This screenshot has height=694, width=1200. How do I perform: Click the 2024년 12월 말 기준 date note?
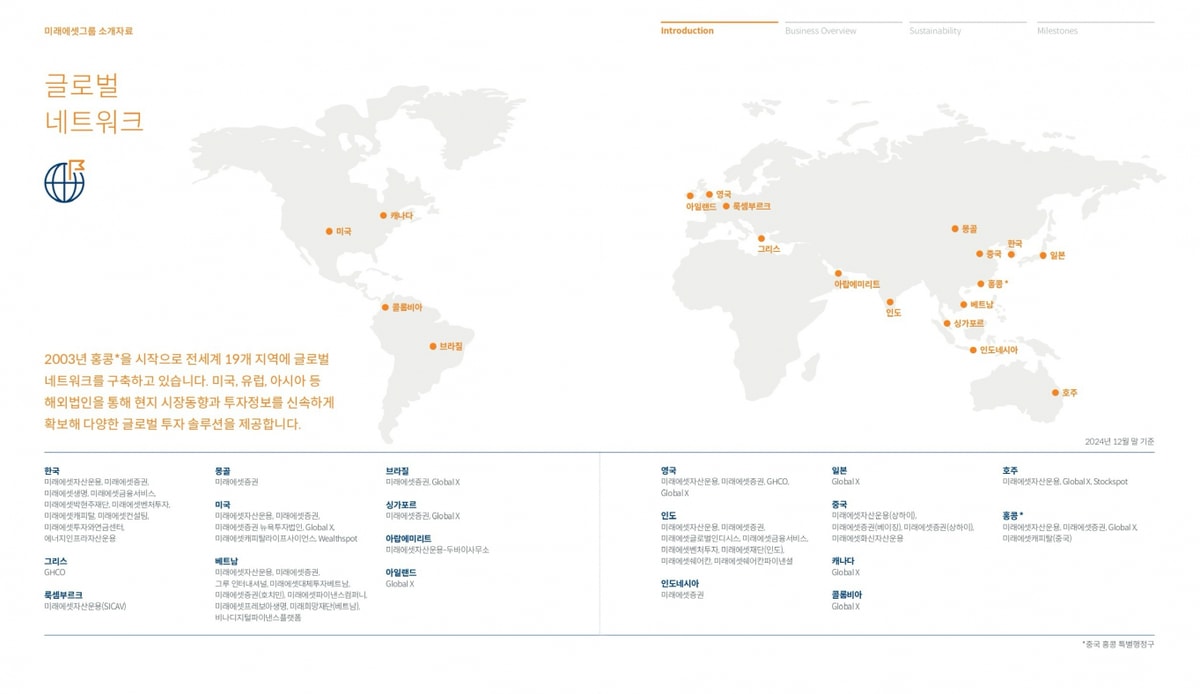click(x=1119, y=441)
